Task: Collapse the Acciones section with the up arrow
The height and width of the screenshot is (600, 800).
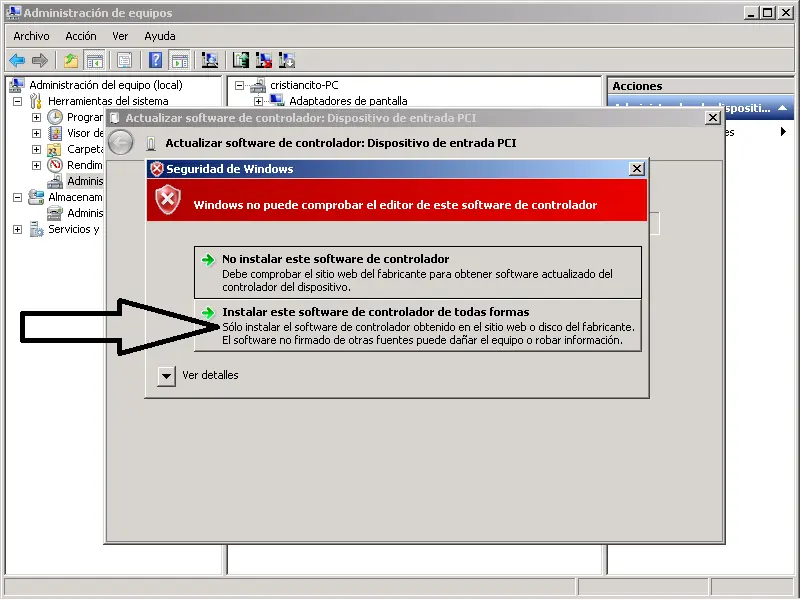Action: tap(782, 108)
